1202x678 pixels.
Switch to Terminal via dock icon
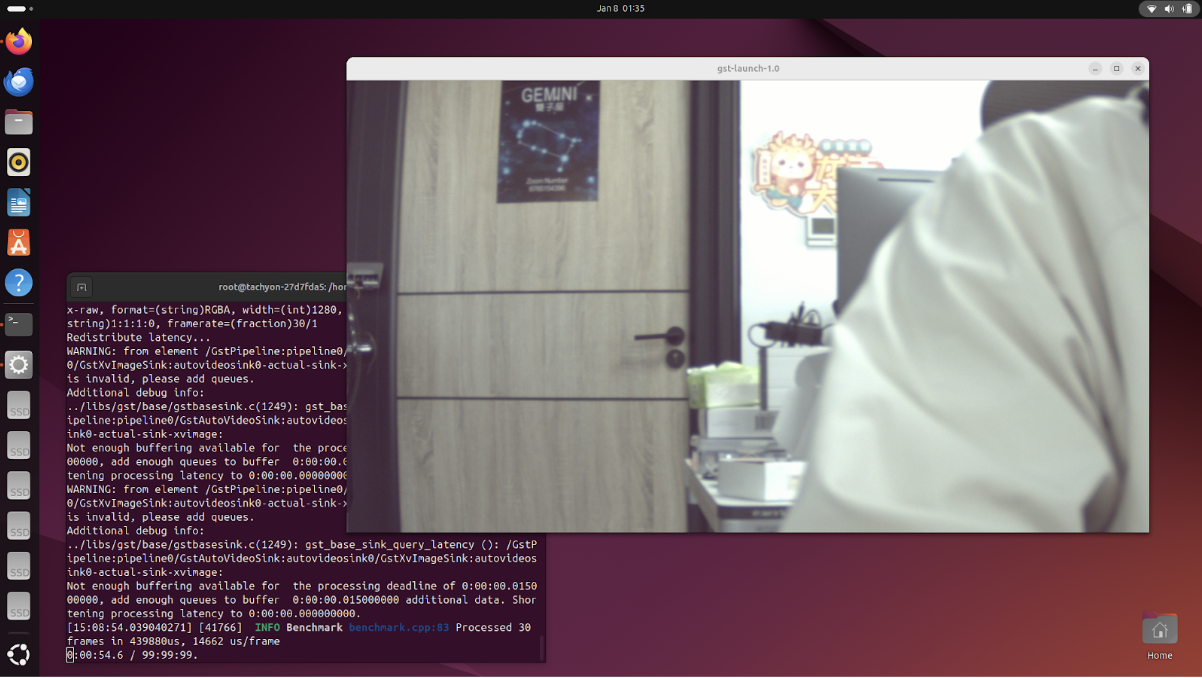pyautogui.click(x=19, y=324)
